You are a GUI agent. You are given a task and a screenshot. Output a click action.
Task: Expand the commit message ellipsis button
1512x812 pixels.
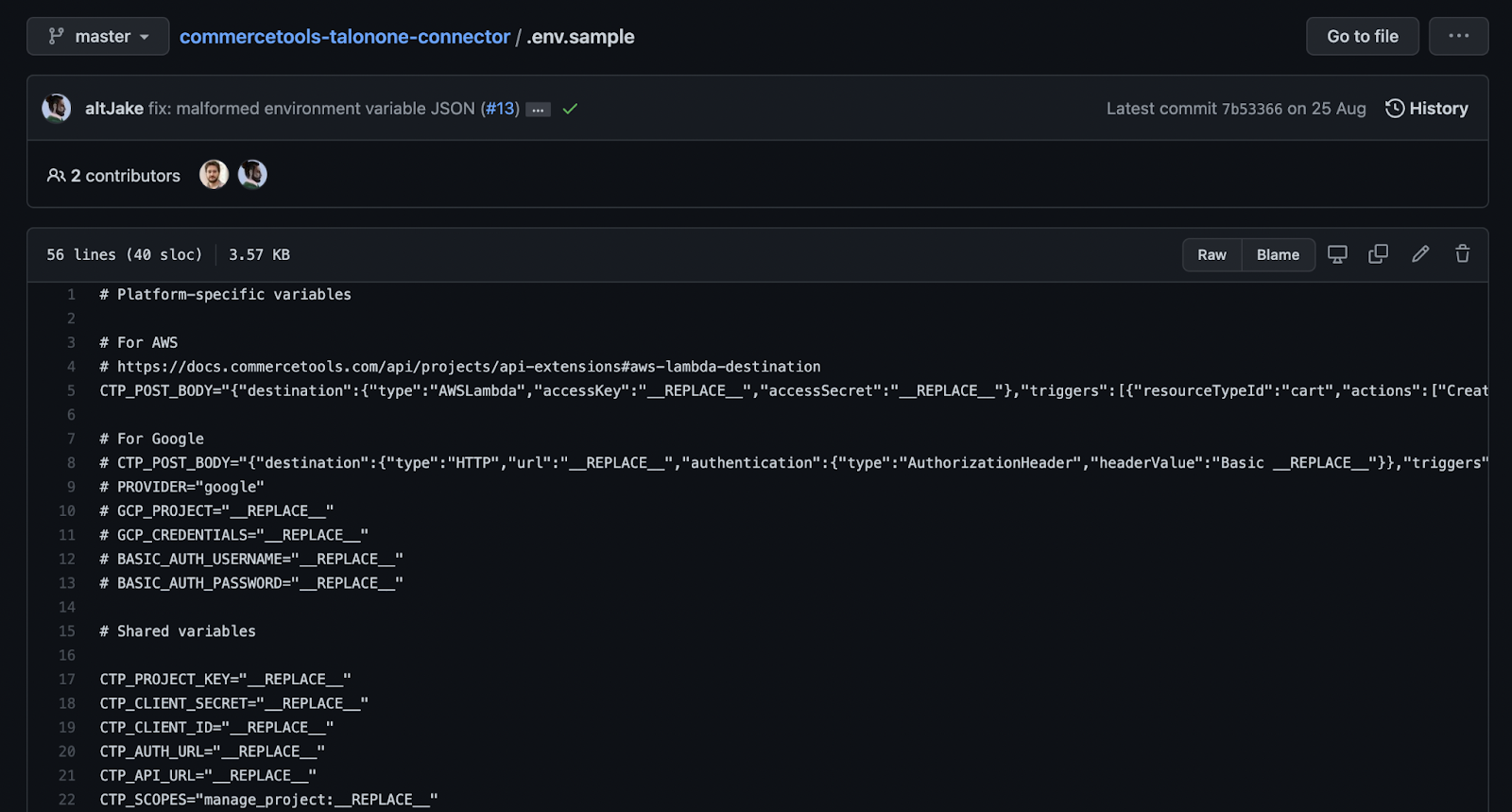(x=538, y=109)
